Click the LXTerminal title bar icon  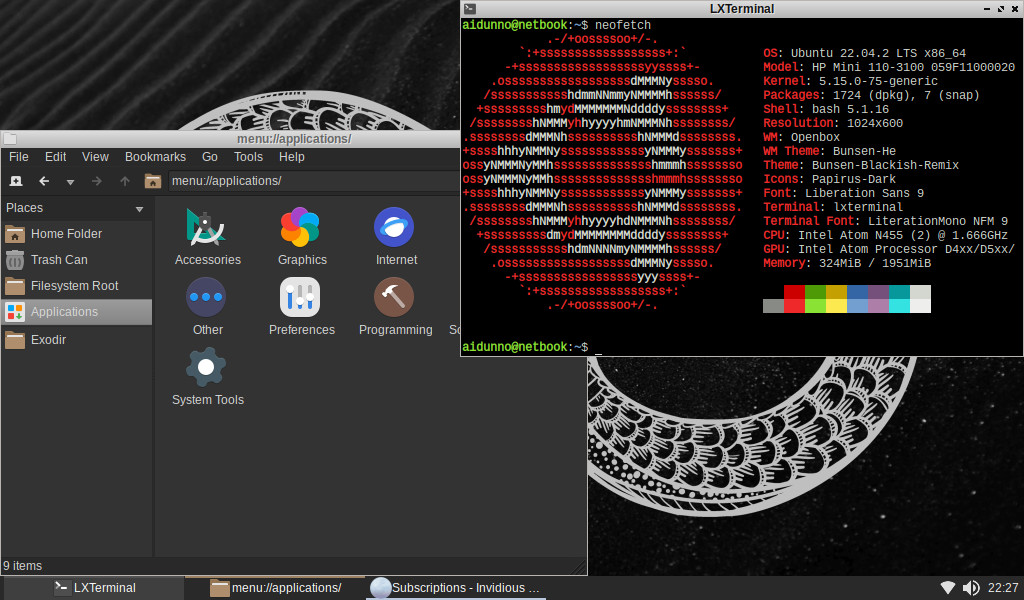(470, 8)
